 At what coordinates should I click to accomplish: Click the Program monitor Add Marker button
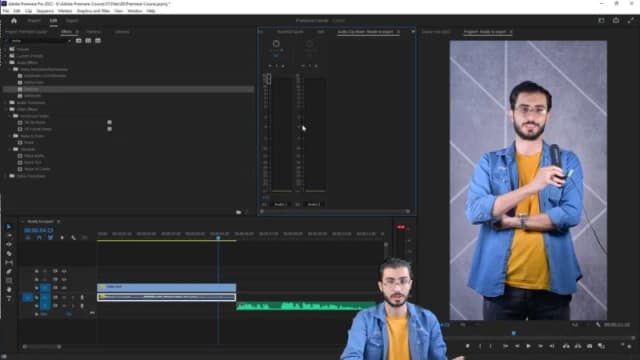(x=468, y=346)
